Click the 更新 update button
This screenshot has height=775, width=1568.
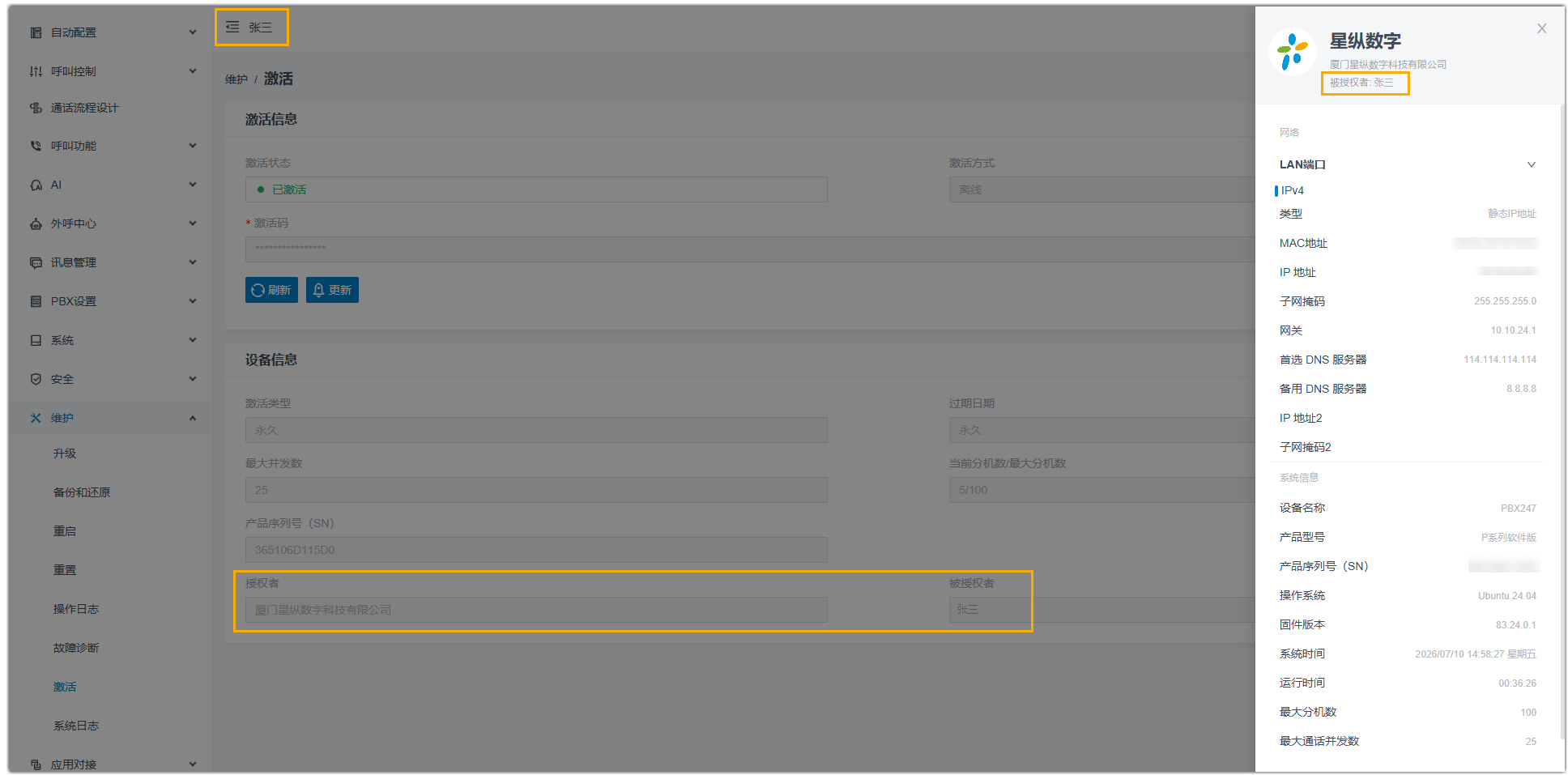pos(332,290)
